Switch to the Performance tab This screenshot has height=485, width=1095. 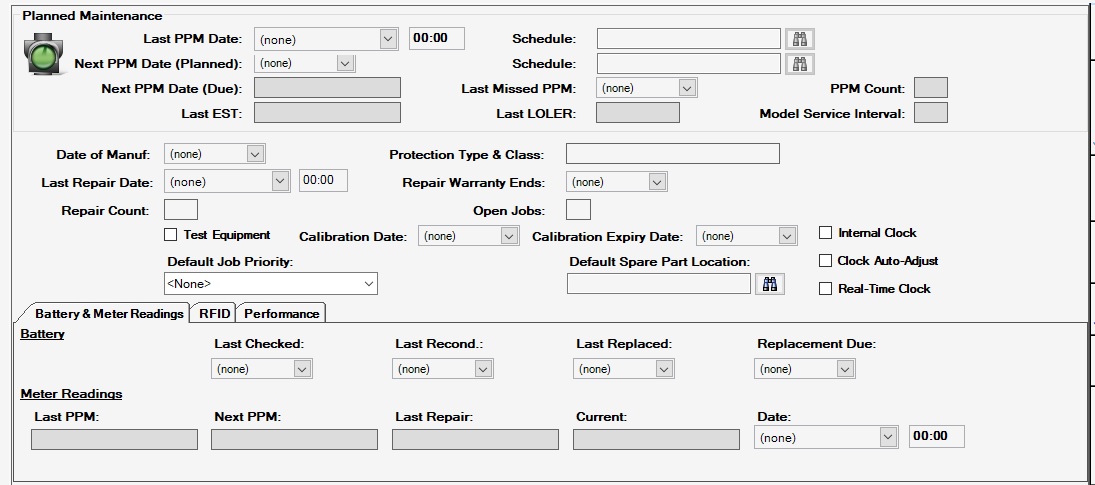(x=281, y=313)
